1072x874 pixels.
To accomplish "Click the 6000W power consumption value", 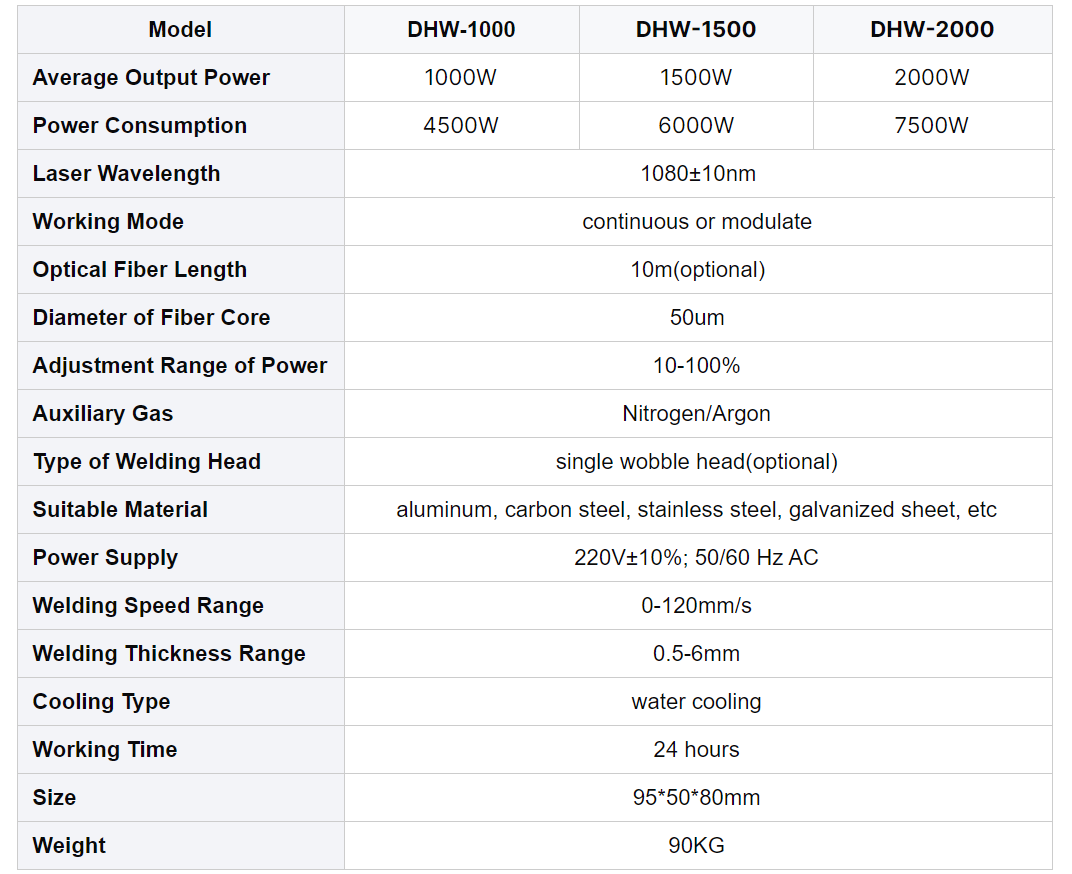I will (696, 125).
